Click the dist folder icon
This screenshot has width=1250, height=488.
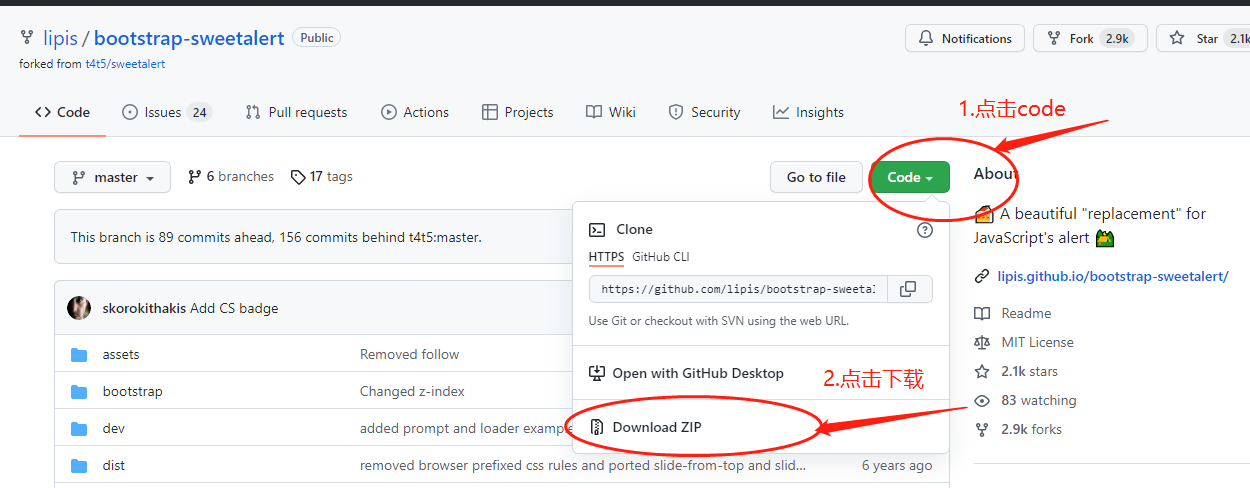click(x=79, y=465)
